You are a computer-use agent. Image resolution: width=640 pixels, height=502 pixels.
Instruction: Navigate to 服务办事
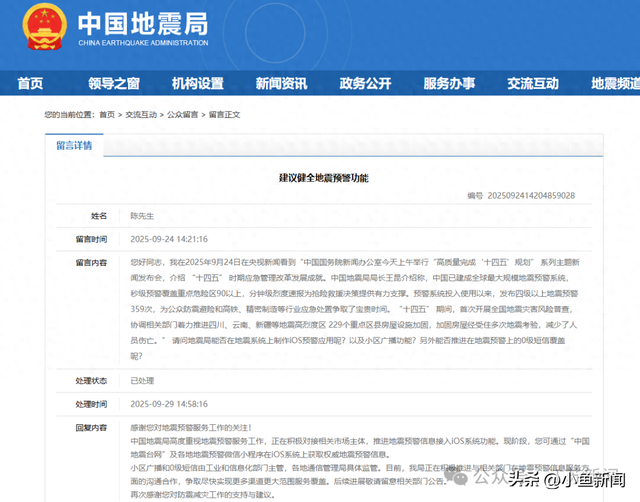449,83
